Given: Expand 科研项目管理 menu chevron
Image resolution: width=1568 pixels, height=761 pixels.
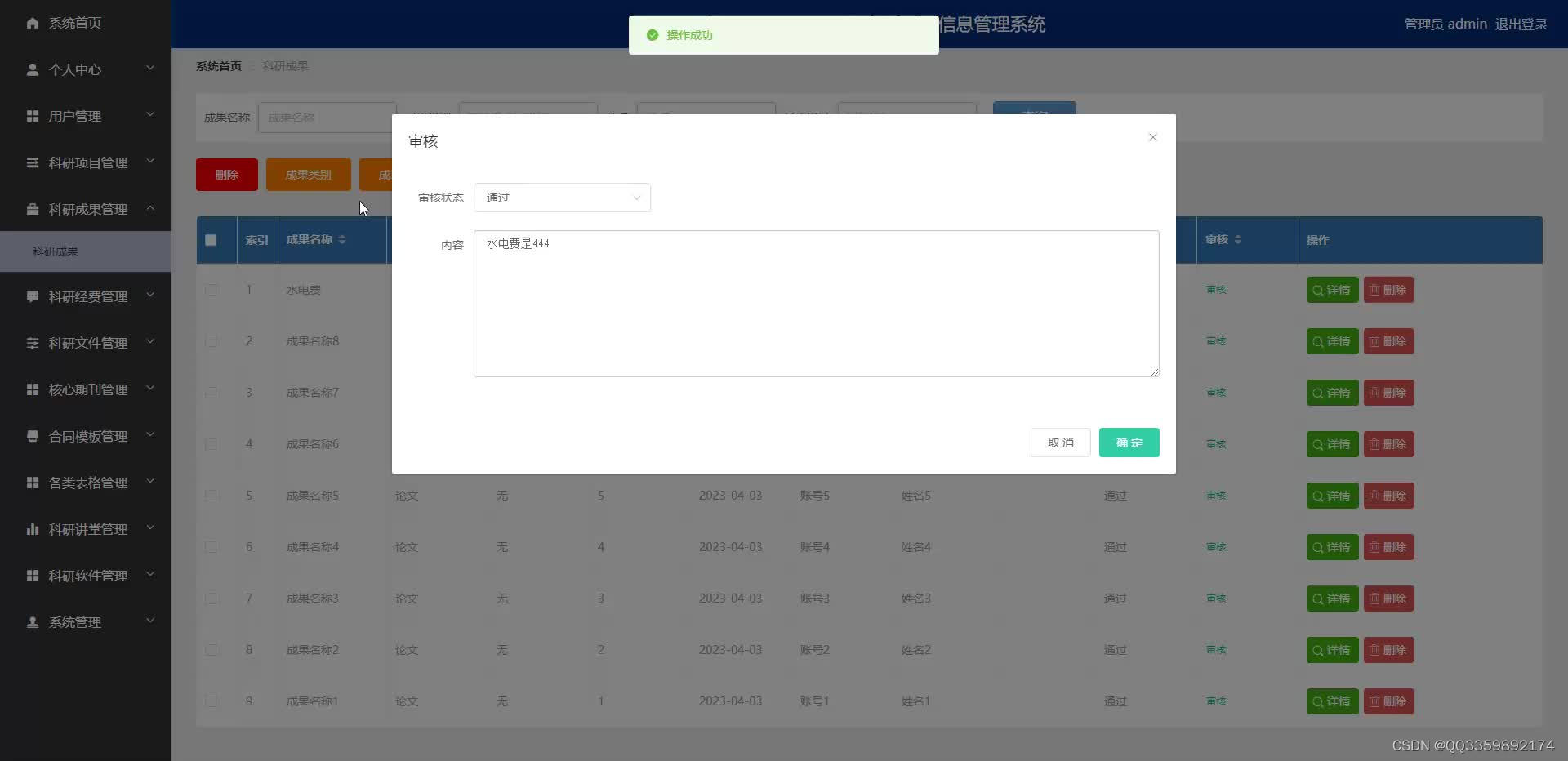Looking at the screenshot, I should (x=150, y=162).
